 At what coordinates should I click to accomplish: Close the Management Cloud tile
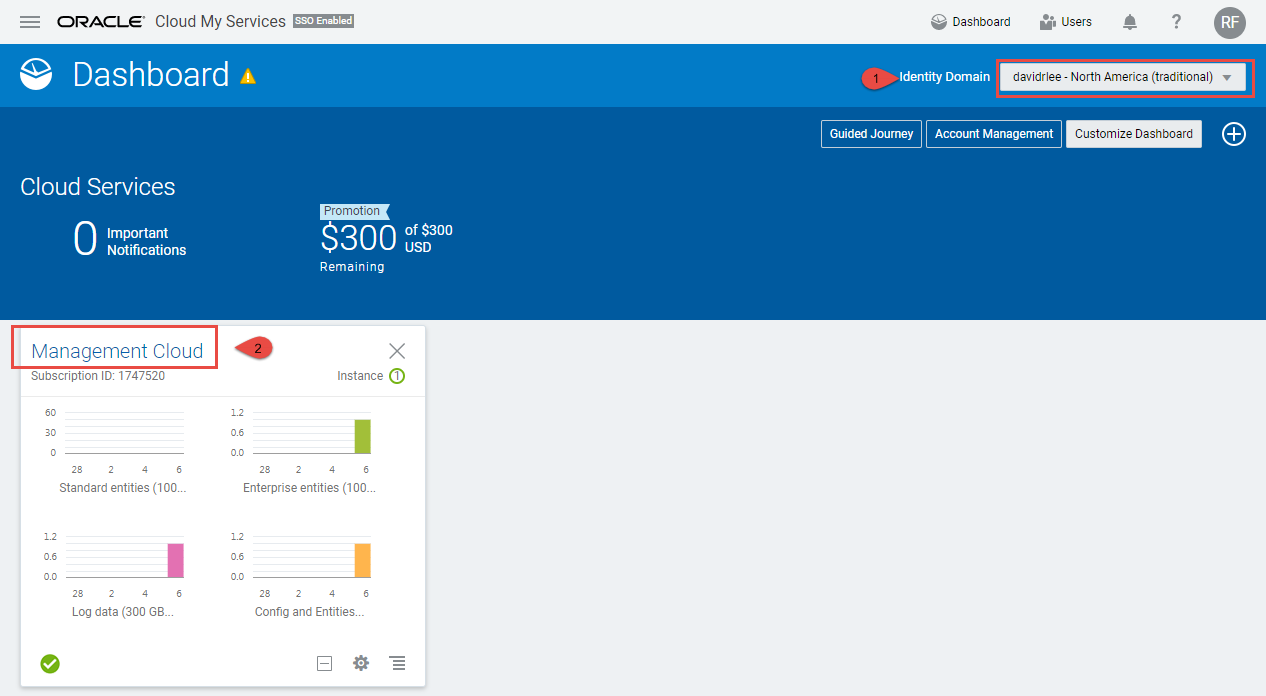pyautogui.click(x=397, y=350)
